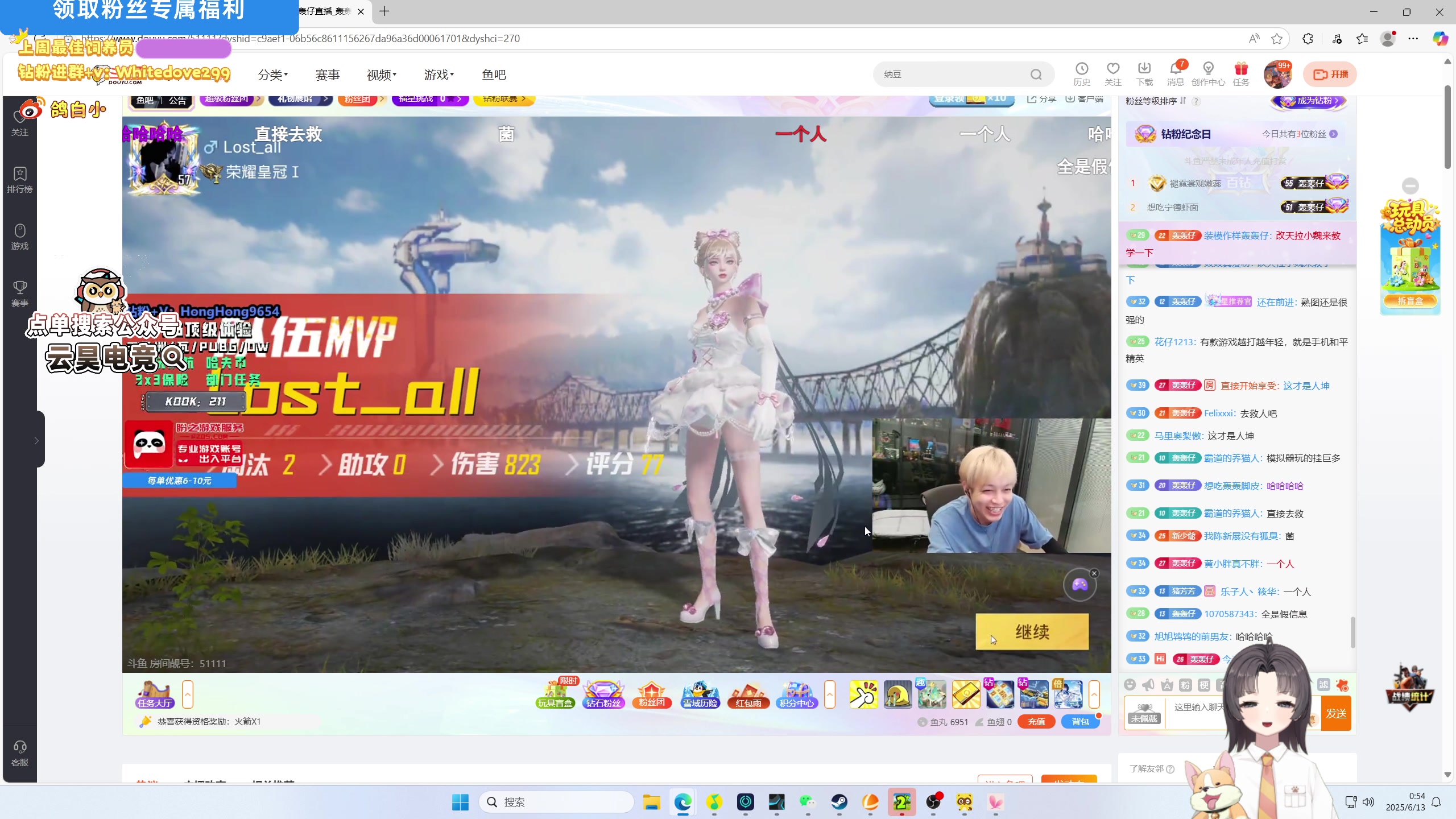1456x819 pixels.
Task: Expand 钻粉纪念日 fan count arrow
Action: pos(1334,134)
